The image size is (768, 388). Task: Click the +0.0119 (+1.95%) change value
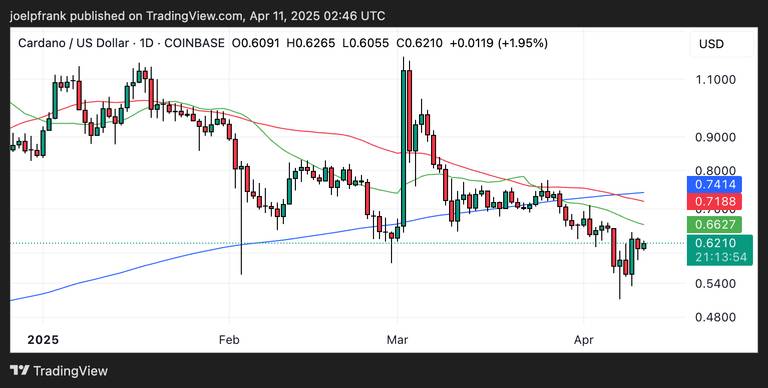498,43
